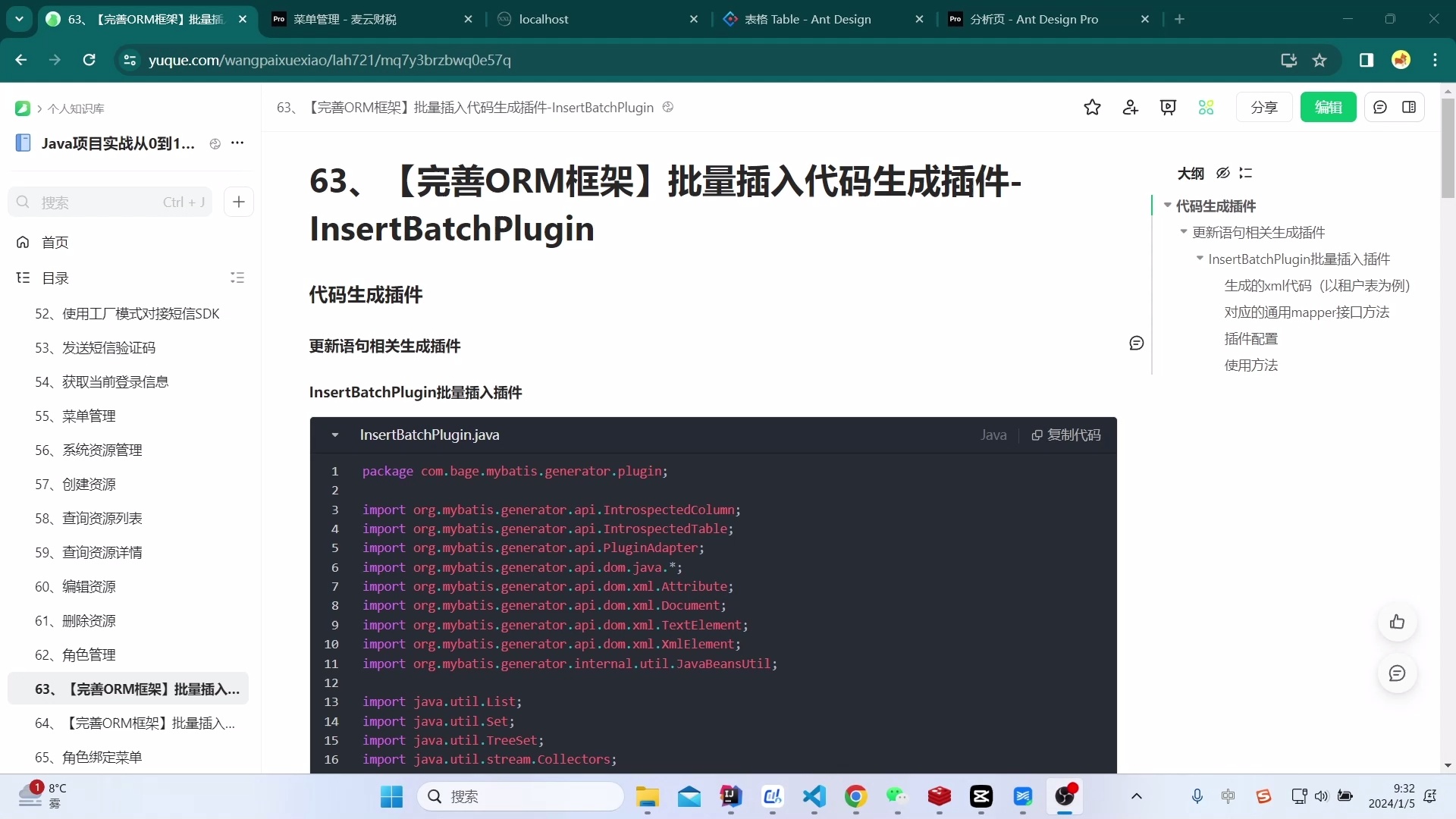
Task: Open chapter 55、菜单管理 in sidebar
Action: (75, 416)
